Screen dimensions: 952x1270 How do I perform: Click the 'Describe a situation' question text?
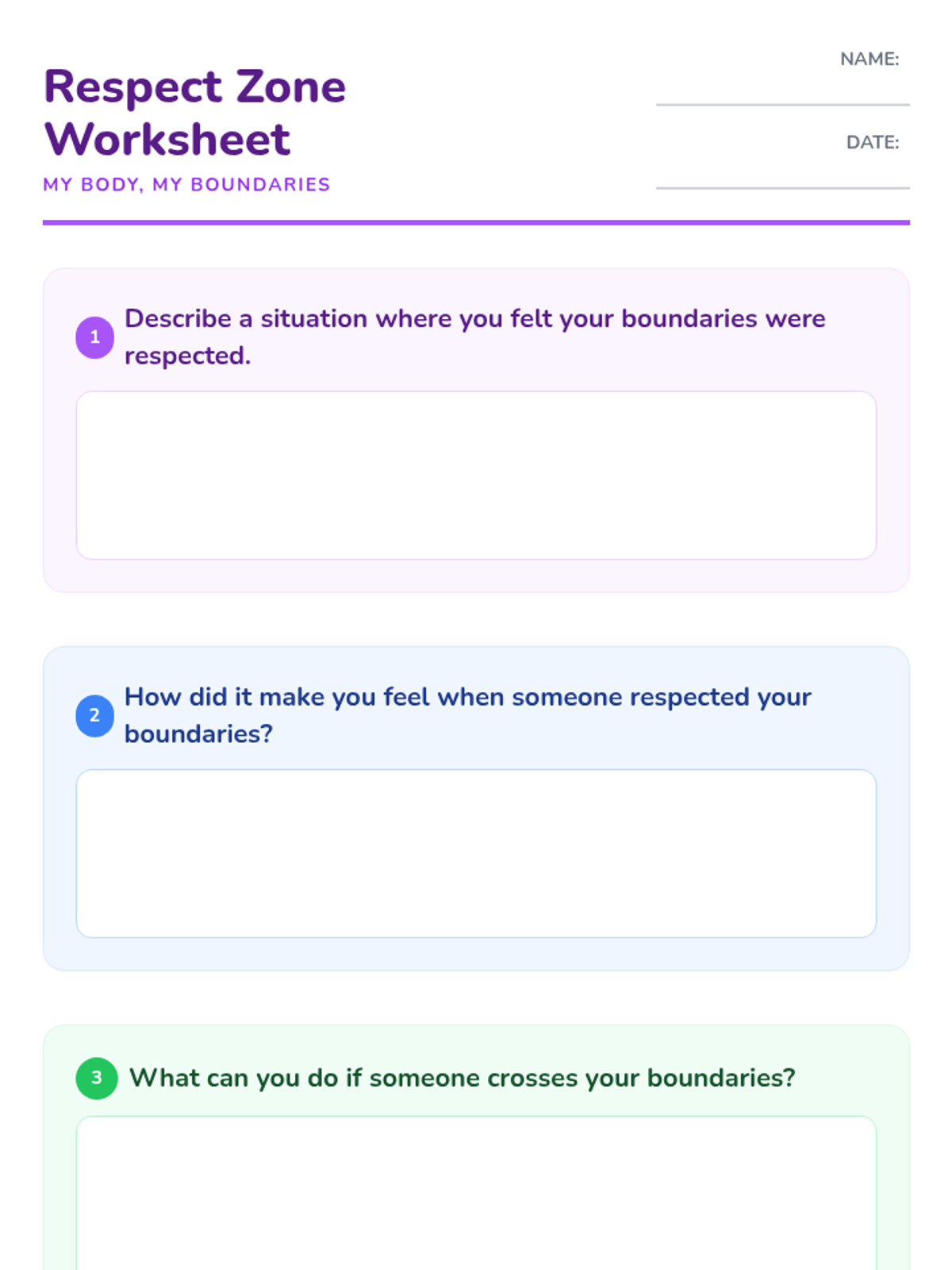[x=474, y=319]
